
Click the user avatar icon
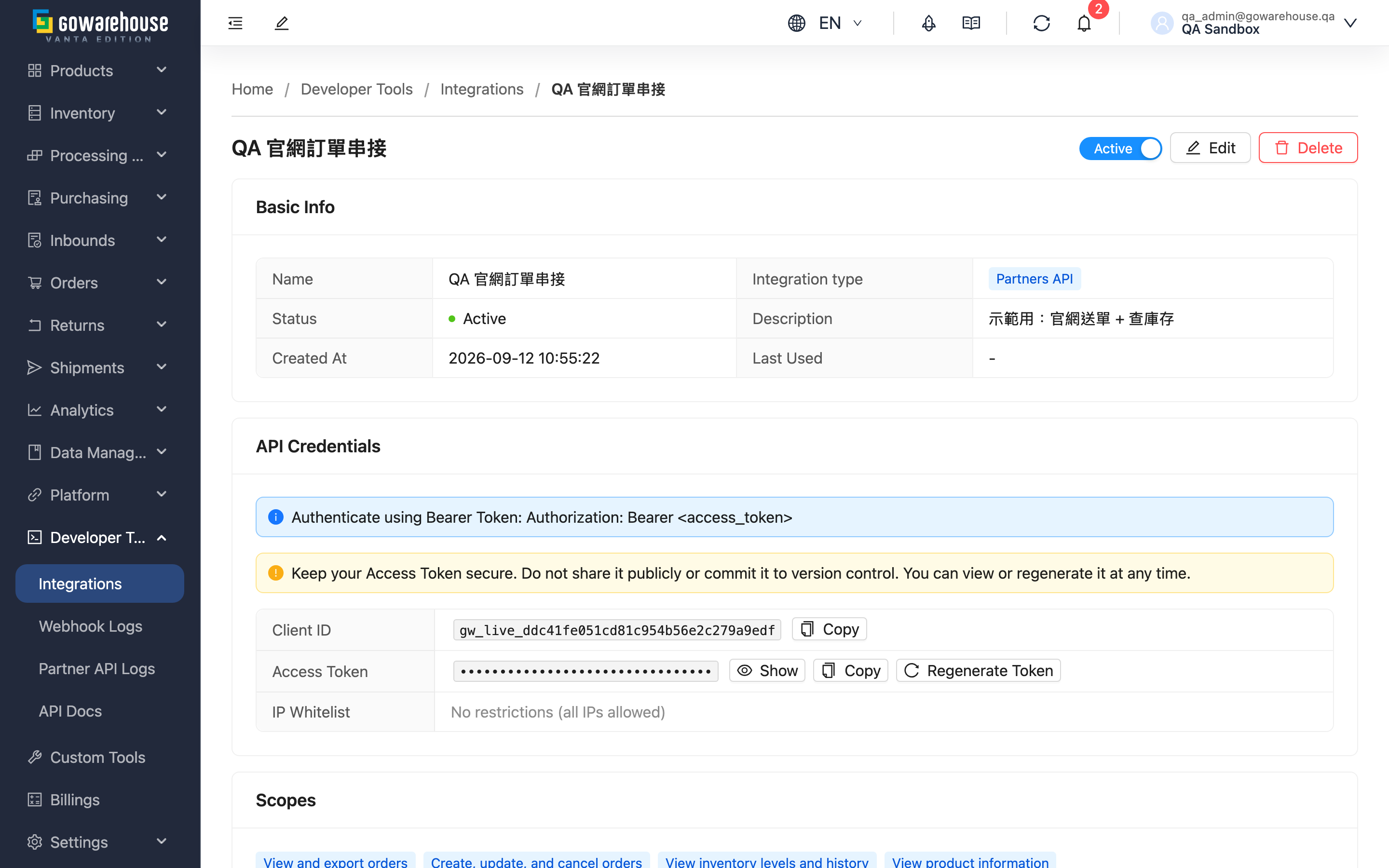(x=1162, y=23)
